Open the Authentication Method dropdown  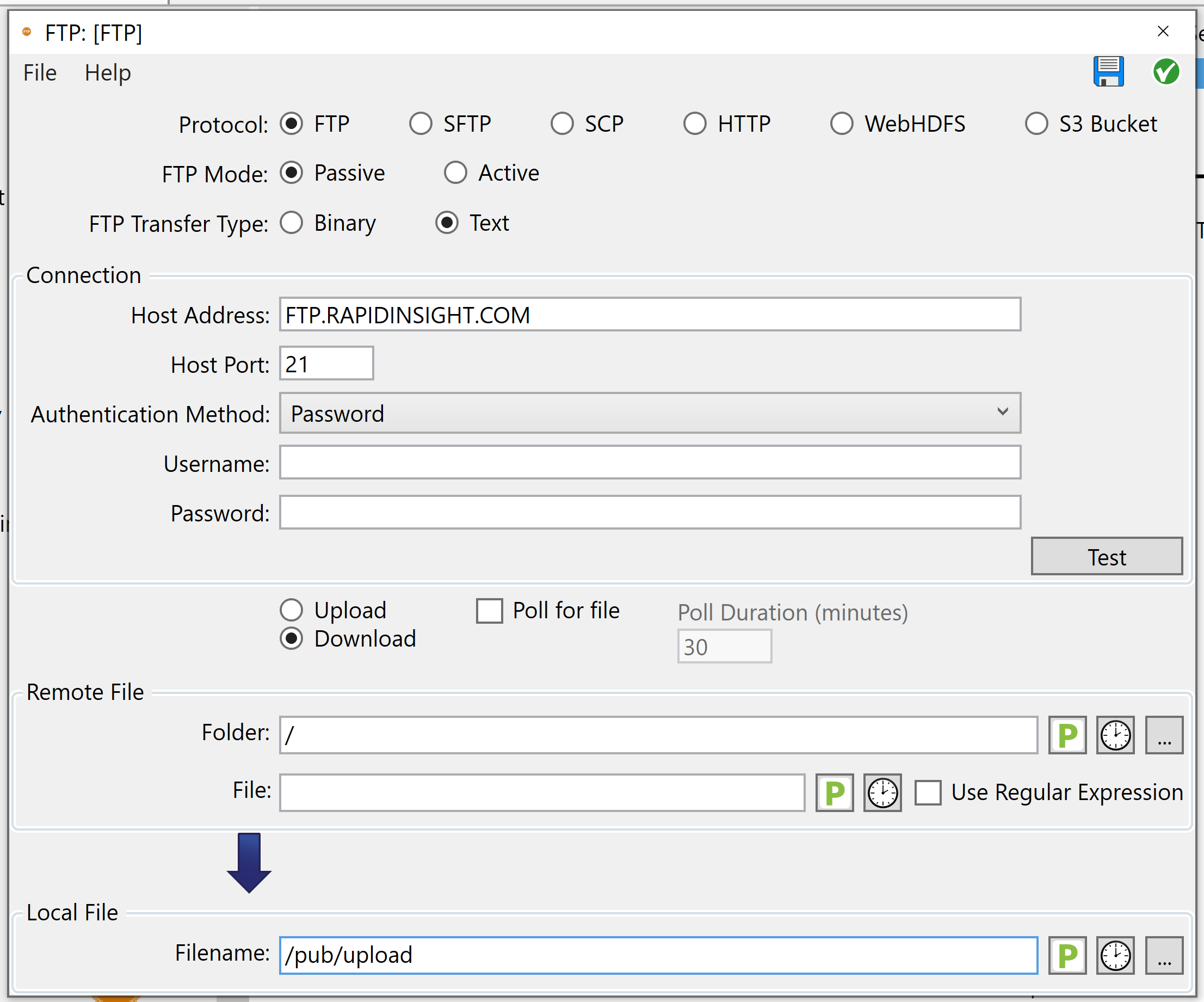click(x=1002, y=413)
